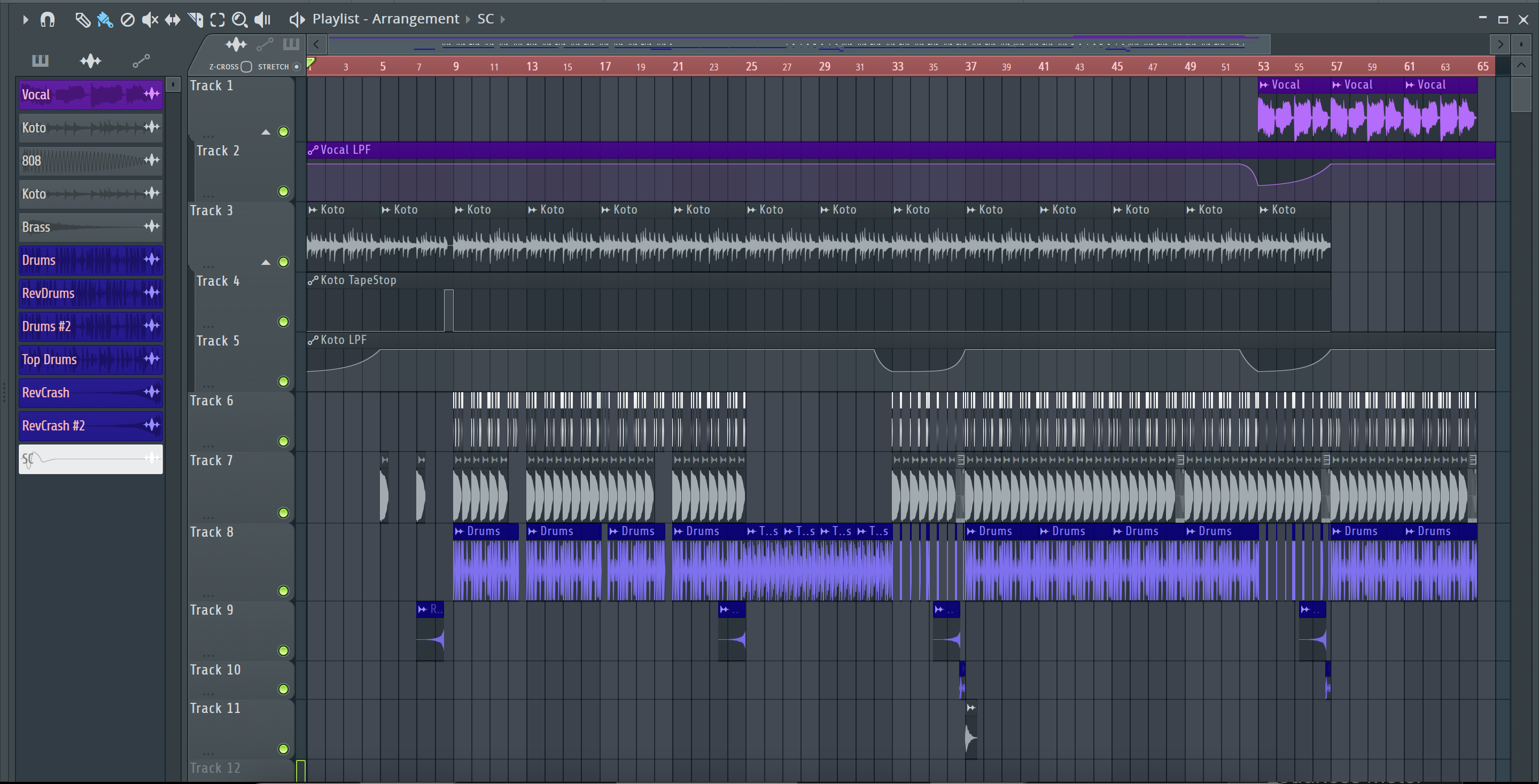Click the picker panel scroll handle
Viewport: 1539px width, 784px height.
(x=173, y=84)
